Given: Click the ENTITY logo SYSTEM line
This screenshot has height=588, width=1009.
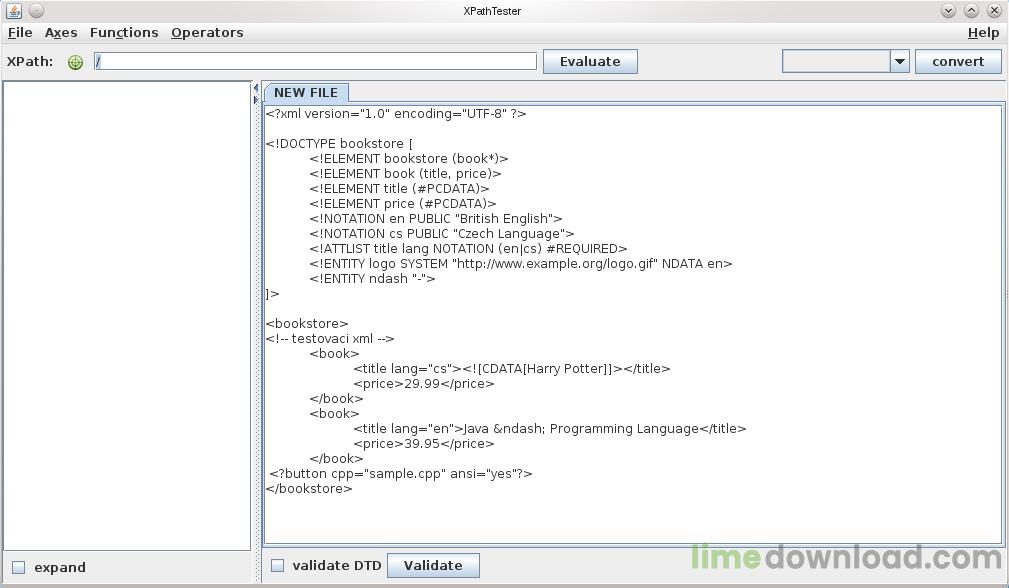Looking at the screenshot, I should (521, 264).
